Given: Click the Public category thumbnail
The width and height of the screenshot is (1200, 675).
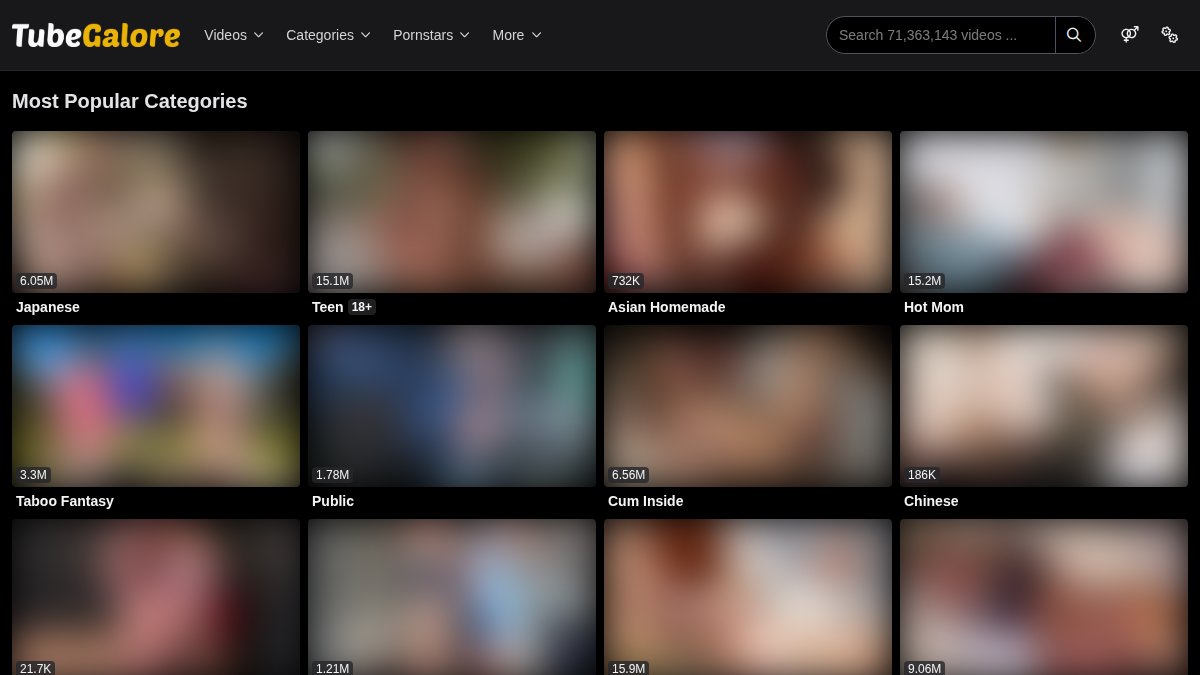Looking at the screenshot, I should click(452, 406).
